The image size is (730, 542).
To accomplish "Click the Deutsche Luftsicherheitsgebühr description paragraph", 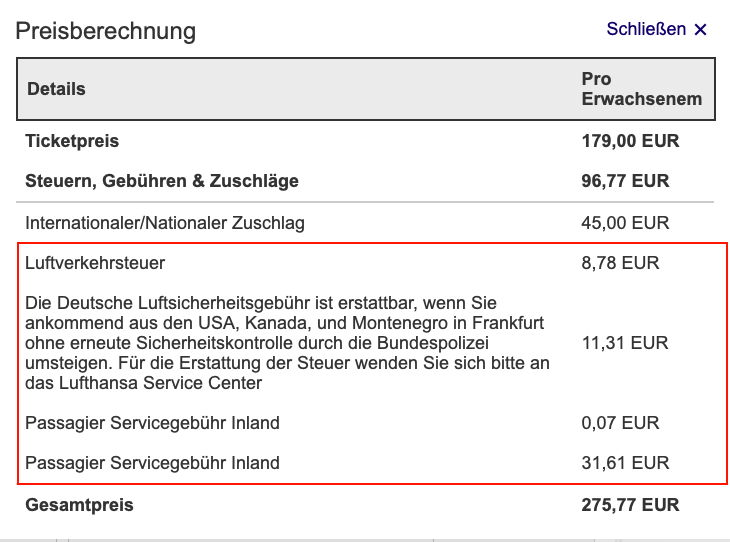I will coord(287,343).
